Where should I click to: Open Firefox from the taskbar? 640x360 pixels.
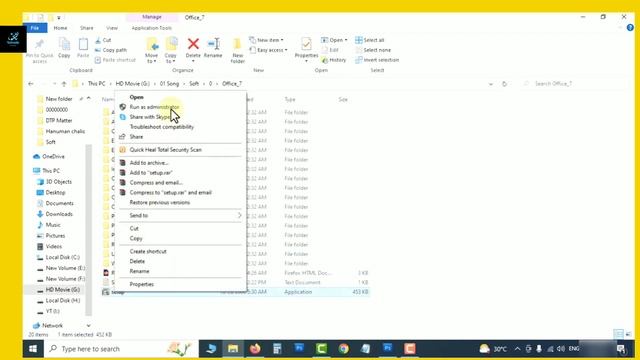tap(256, 349)
